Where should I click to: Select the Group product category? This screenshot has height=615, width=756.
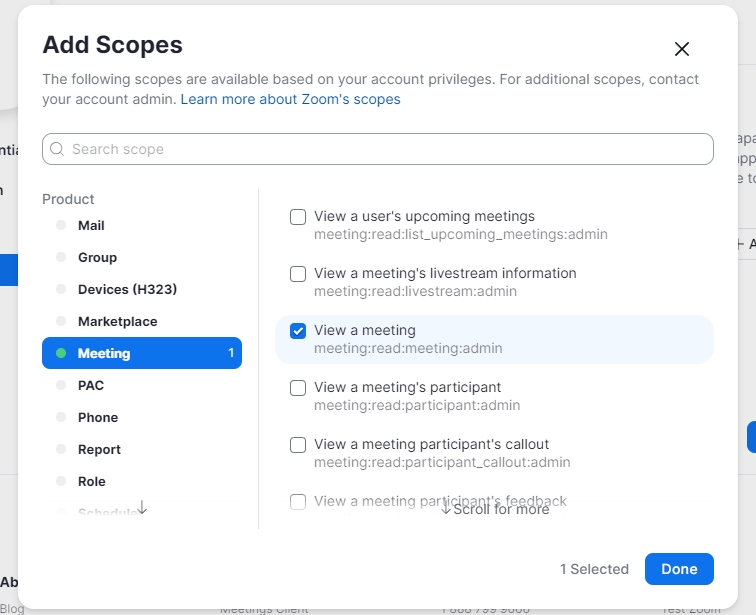97,257
